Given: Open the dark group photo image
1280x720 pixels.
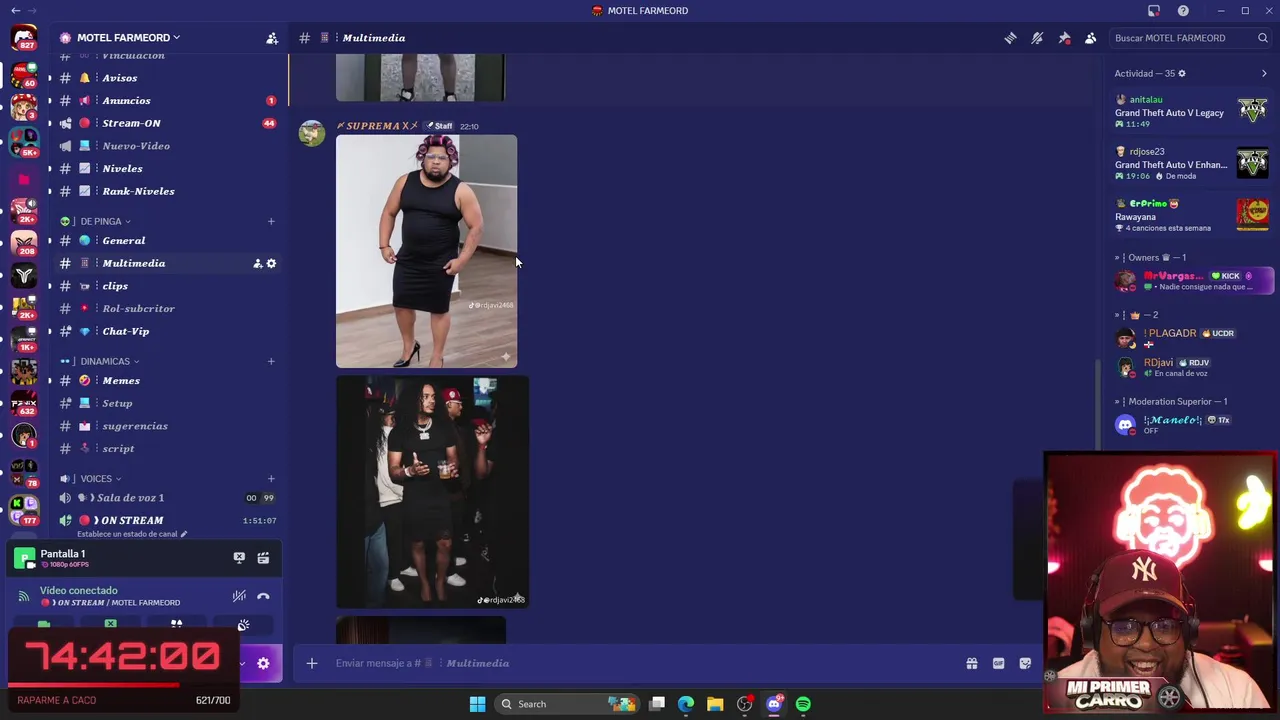Looking at the screenshot, I should (x=432, y=492).
